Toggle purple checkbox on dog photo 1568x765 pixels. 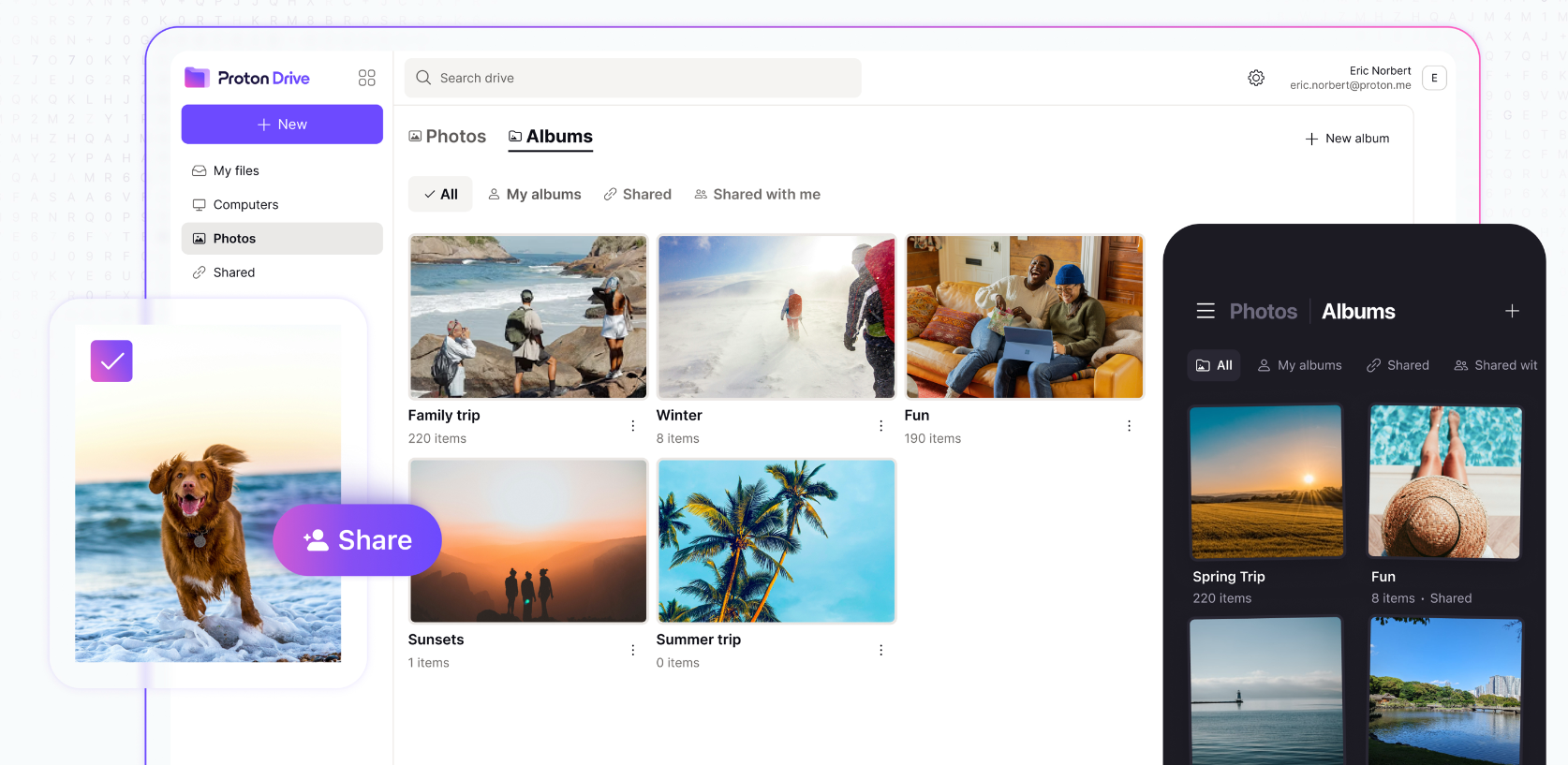(111, 360)
